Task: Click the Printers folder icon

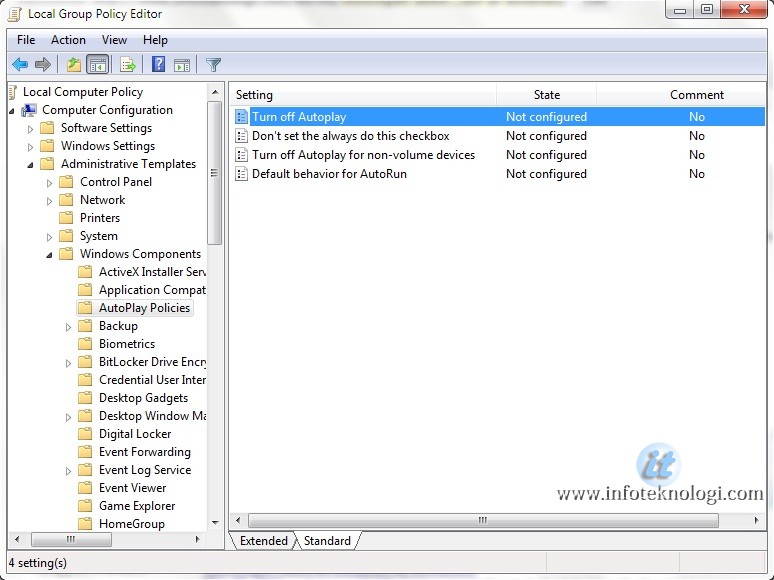Action: [x=66, y=218]
